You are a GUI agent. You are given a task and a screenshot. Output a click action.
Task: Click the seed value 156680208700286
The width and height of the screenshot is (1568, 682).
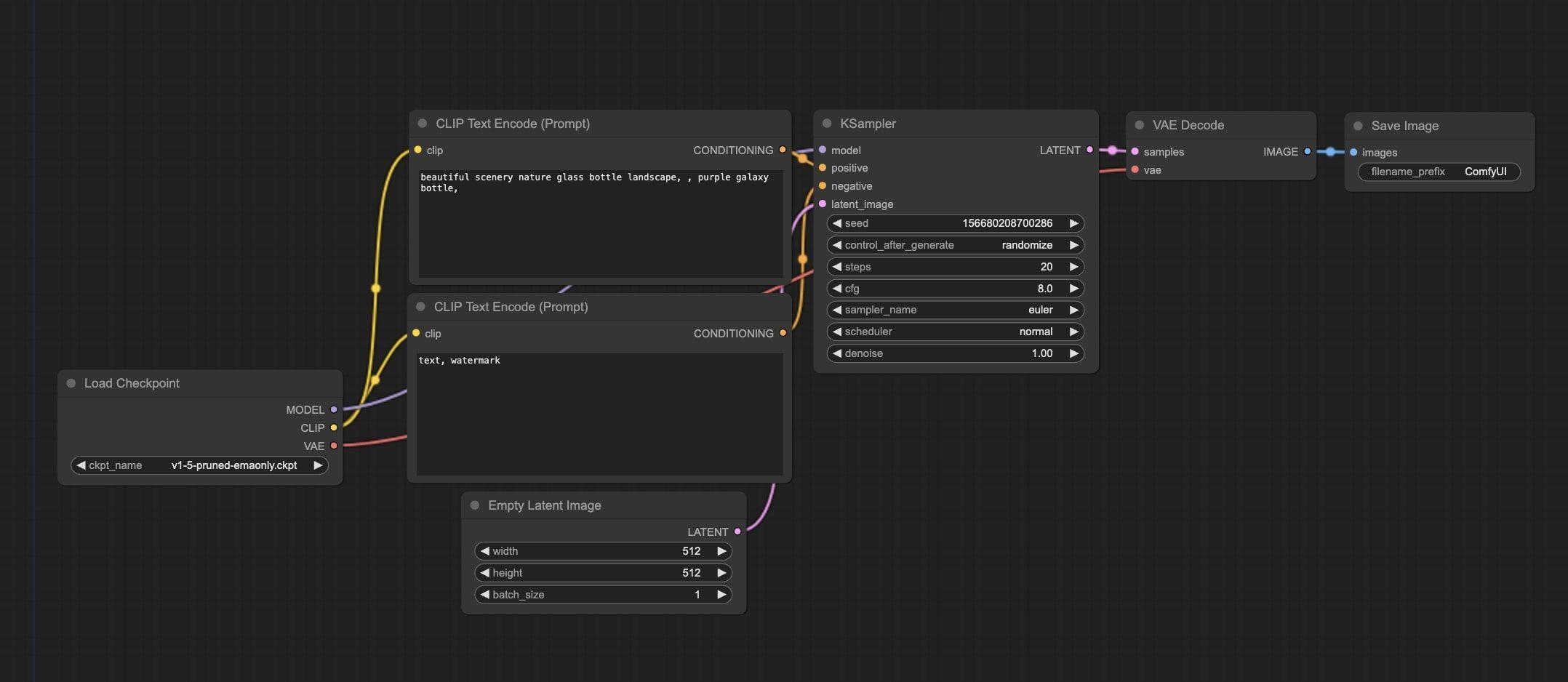pyautogui.click(x=1007, y=223)
